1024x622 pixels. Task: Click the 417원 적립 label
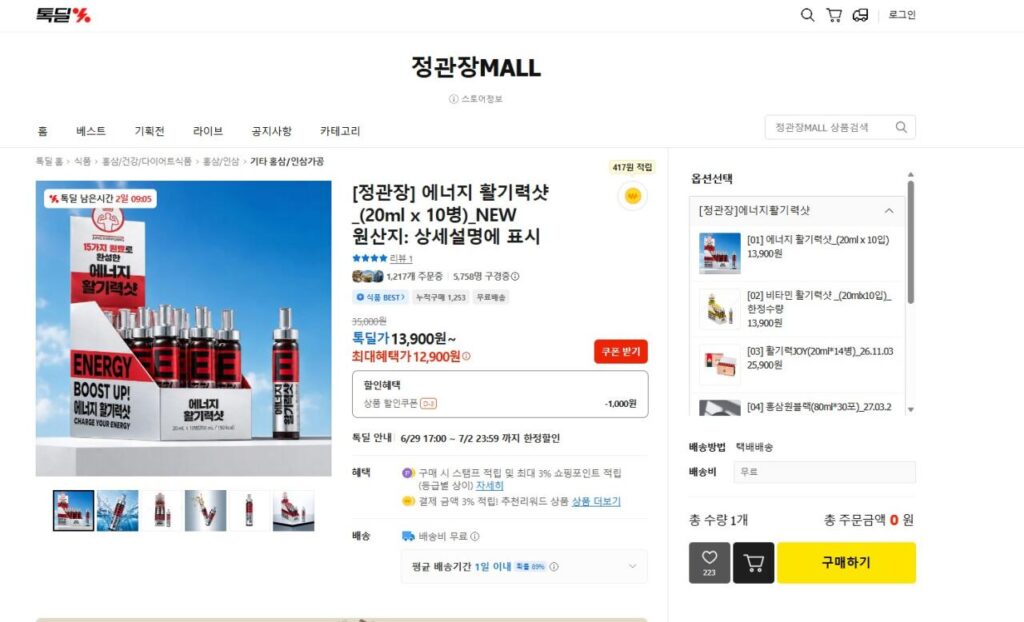[x=632, y=167]
